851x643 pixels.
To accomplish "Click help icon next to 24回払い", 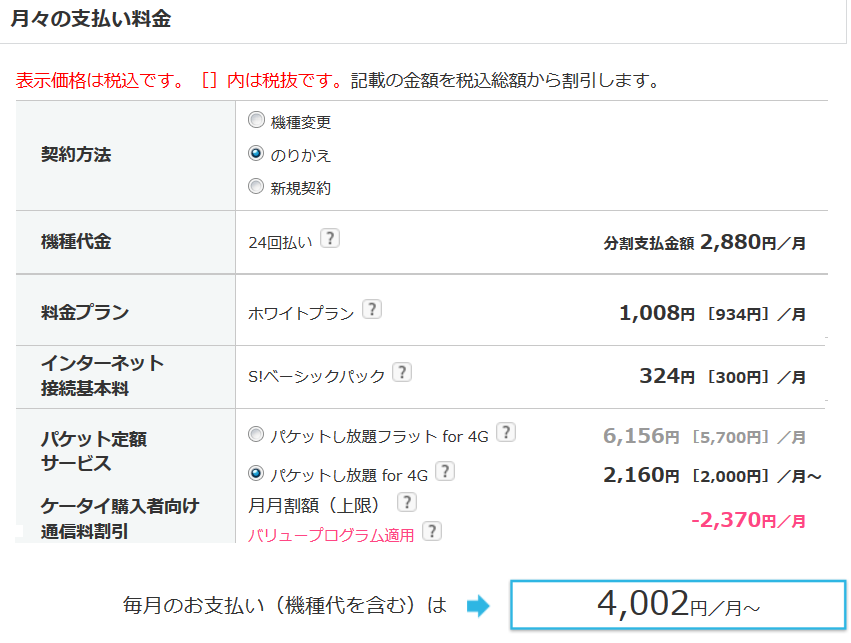I will click(330, 239).
